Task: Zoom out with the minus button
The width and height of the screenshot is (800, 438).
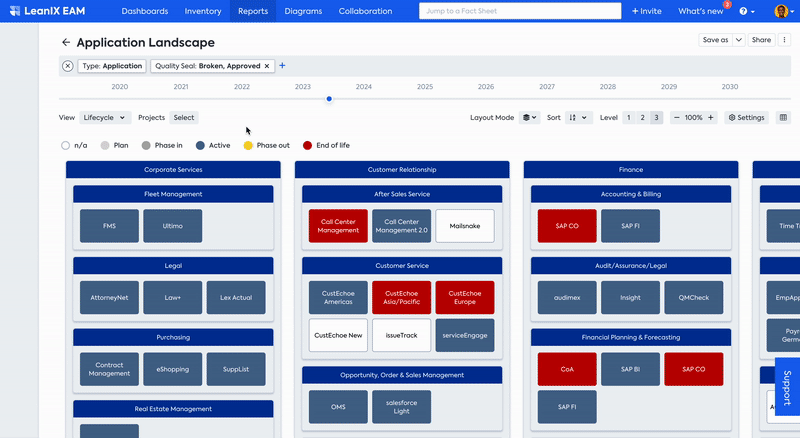Action: (677, 117)
